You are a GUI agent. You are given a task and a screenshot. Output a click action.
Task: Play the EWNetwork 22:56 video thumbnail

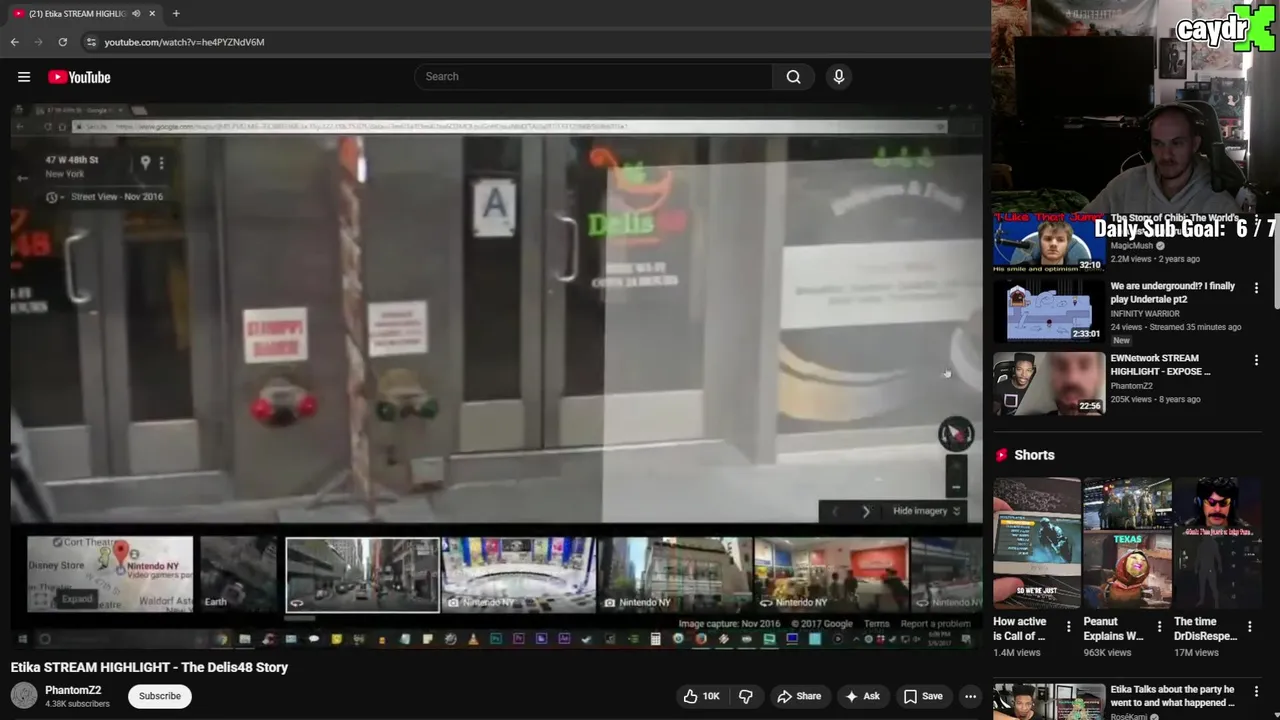click(x=1049, y=383)
